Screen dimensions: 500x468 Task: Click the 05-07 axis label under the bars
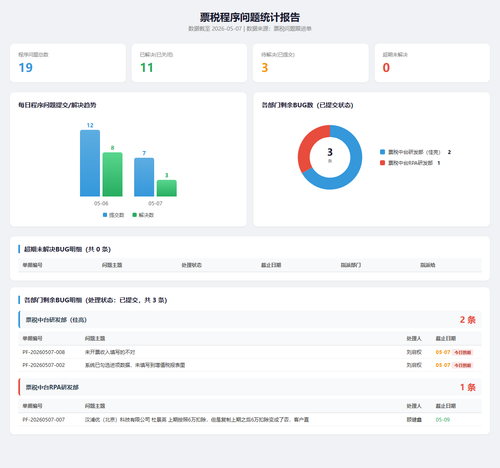point(155,203)
